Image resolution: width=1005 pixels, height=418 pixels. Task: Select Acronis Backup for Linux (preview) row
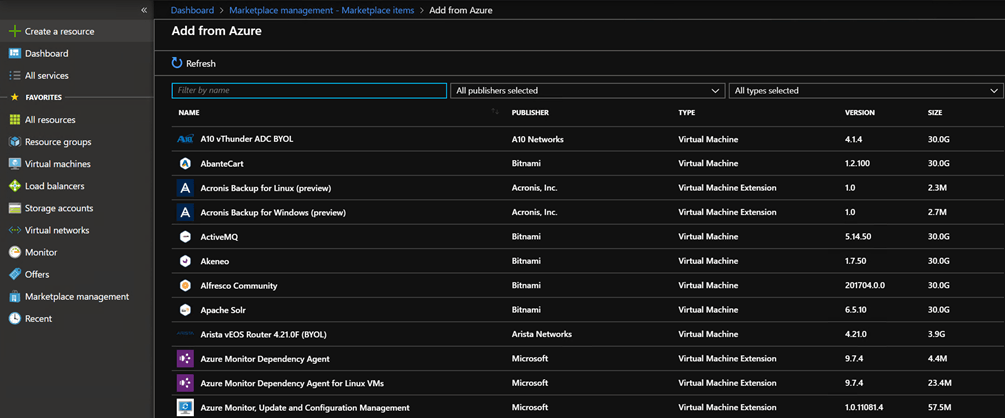click(x=588, y=188)
